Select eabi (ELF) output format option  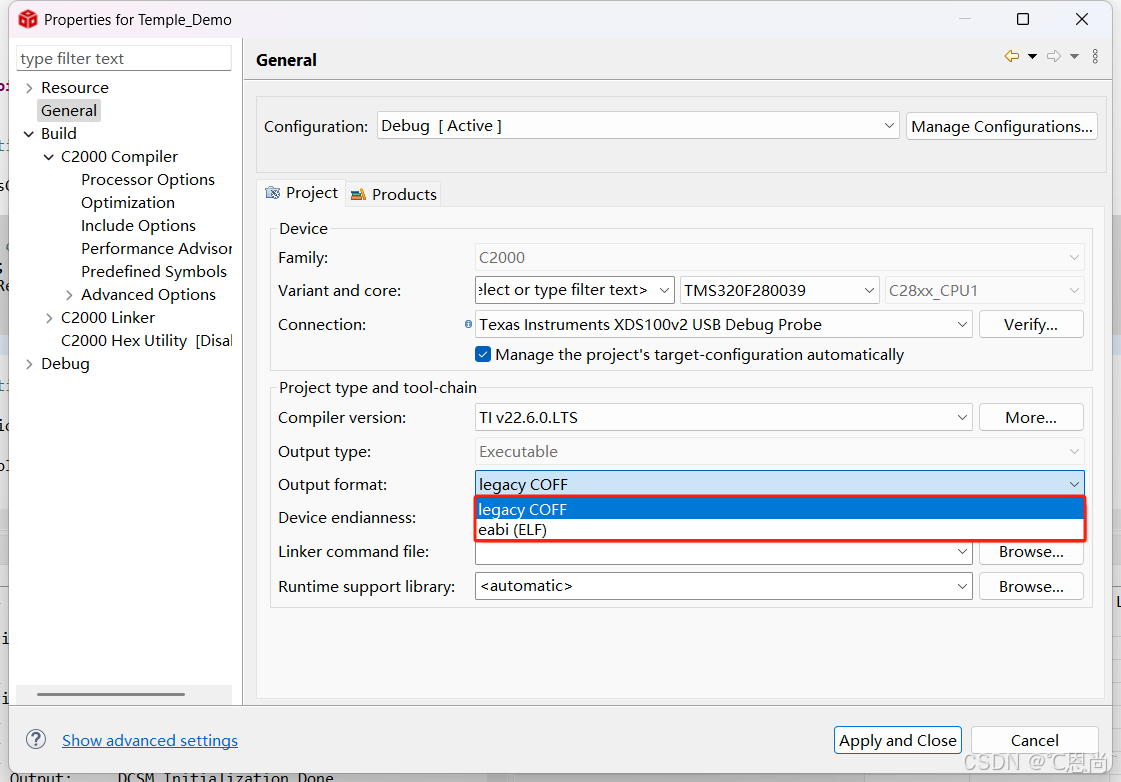[x=780, y=530]
